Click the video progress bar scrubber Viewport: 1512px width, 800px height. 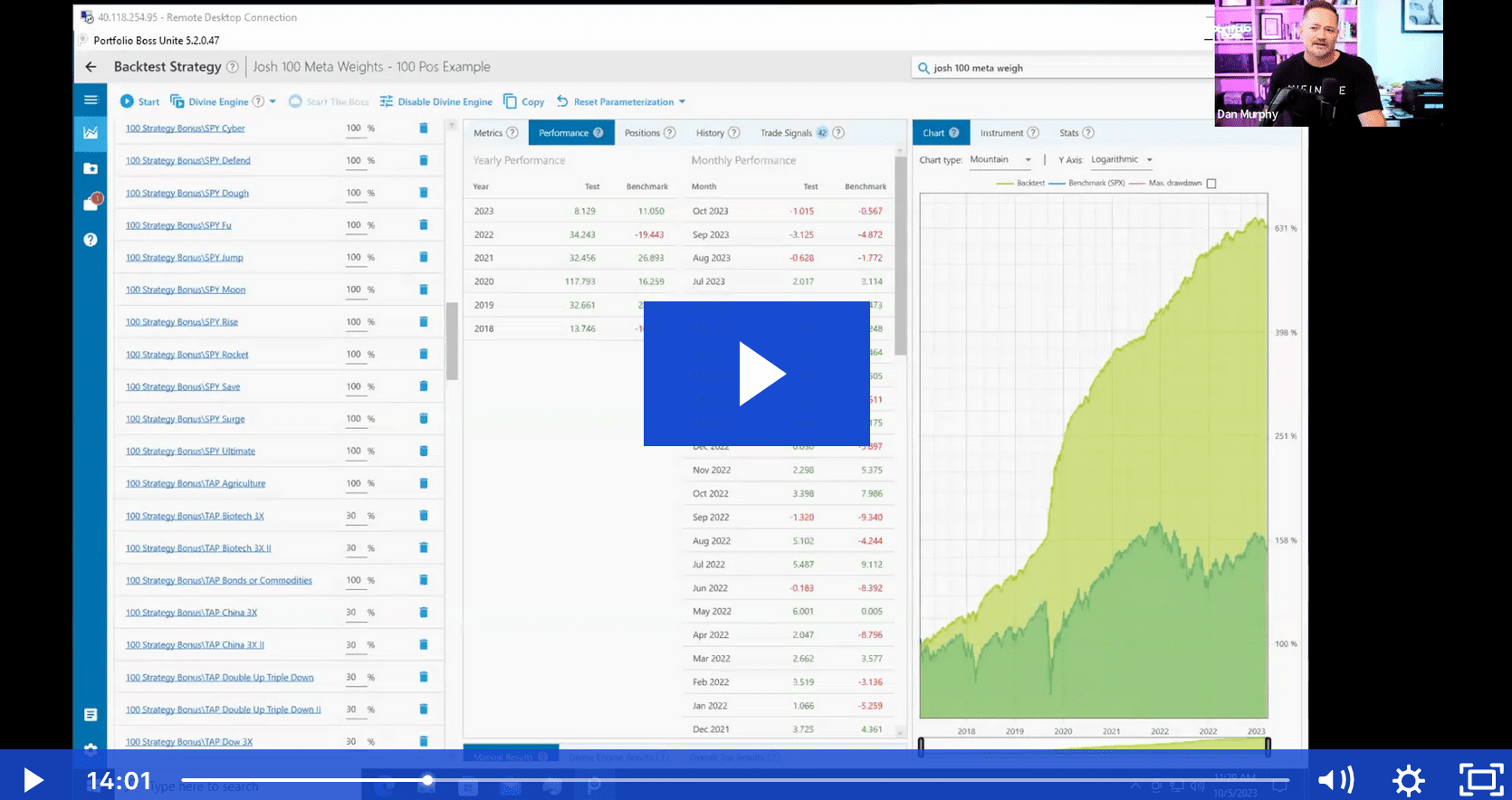pos(427,780)
